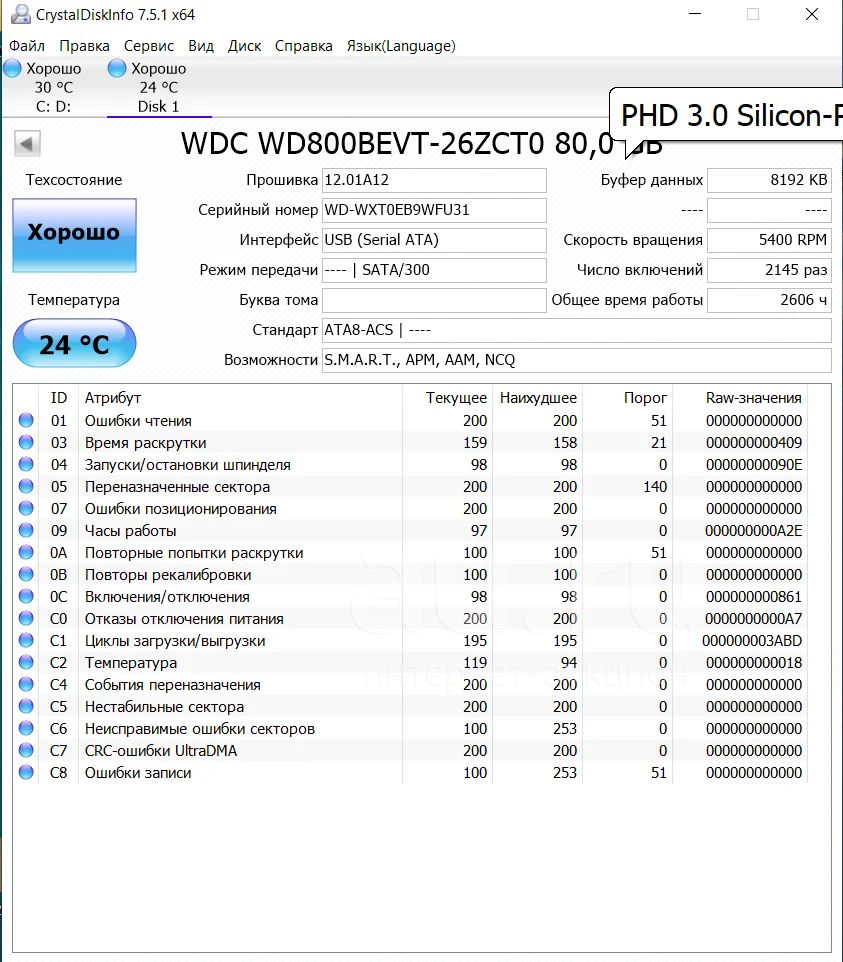Click status dot for 05 Переназначенные сектора
This screenshot has width=843, height=962.
point(26,487)
